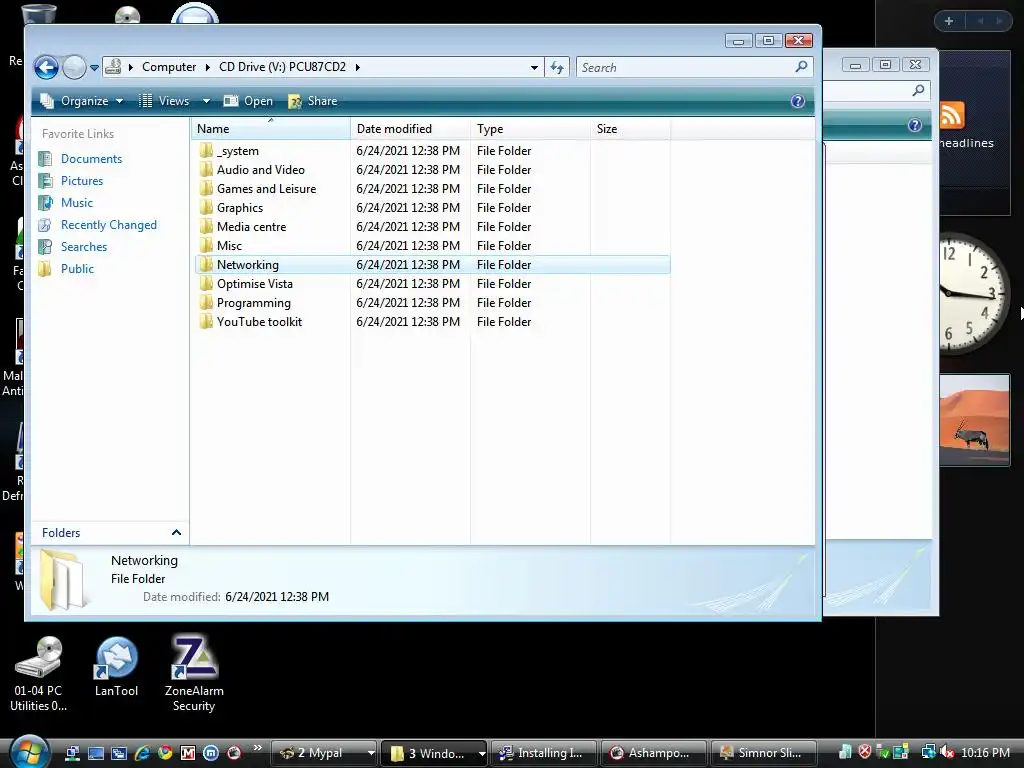Switch to 2 Mypal taskbar group
This screenshot has width=1024, height=768.
pos(324,753)
